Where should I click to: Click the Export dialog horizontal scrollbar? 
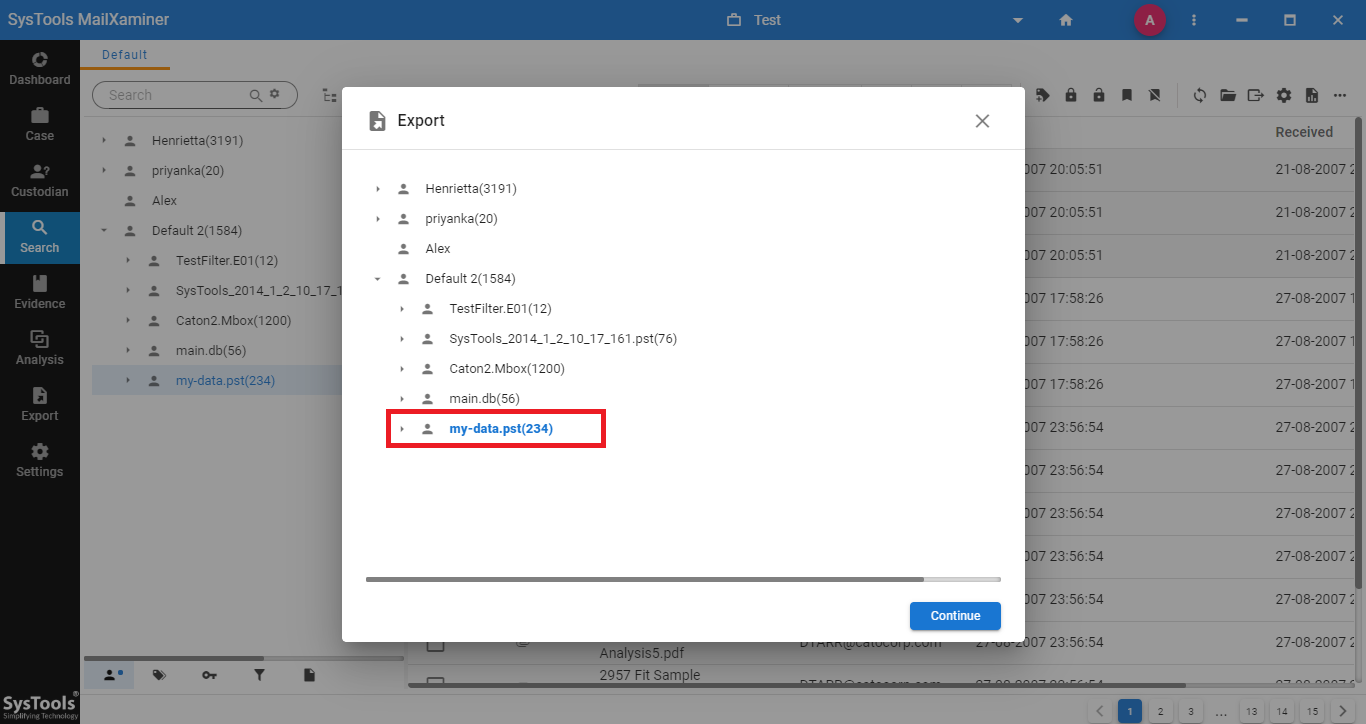click(645, 579)
